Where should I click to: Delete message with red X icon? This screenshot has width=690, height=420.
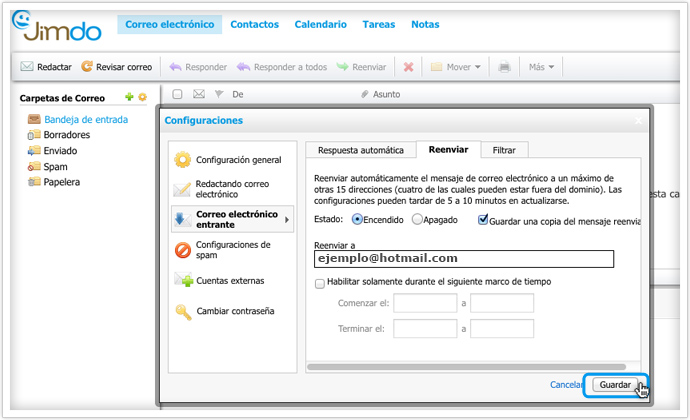(408, 67)
